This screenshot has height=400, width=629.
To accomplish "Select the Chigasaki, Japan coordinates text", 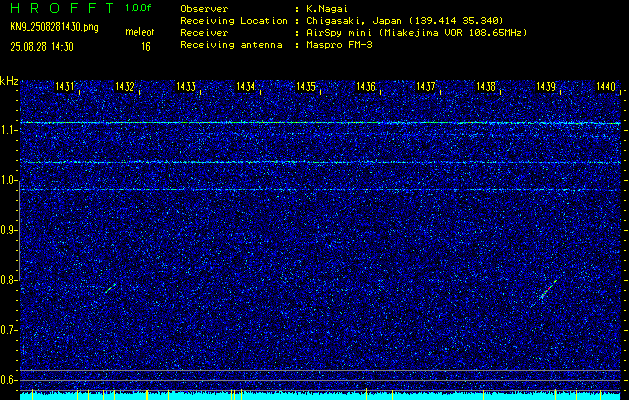I will point(404,21).
